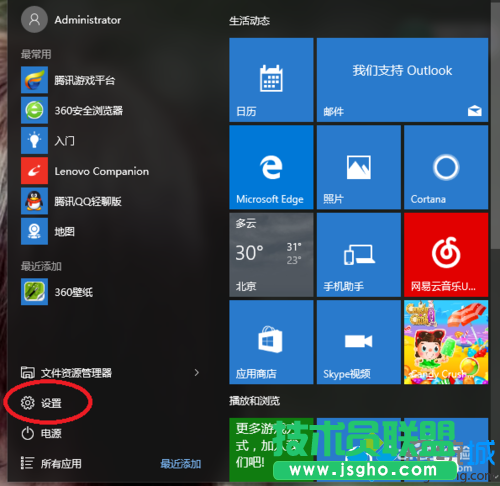Launch the Microsoft Edge tile
Image resolution: width=500 pixels, height=486 pixels.
click(x=271, y=167)
